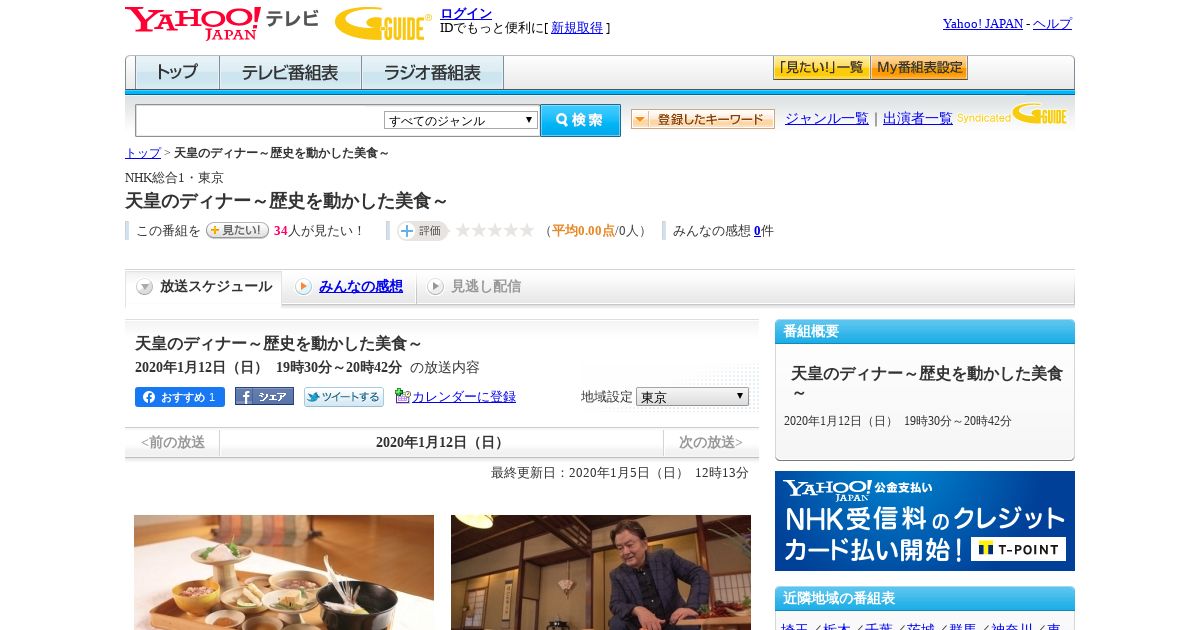Click the NHK受信料 クレジットカード払い banner

pyautogui.click(x=925, y=521)
